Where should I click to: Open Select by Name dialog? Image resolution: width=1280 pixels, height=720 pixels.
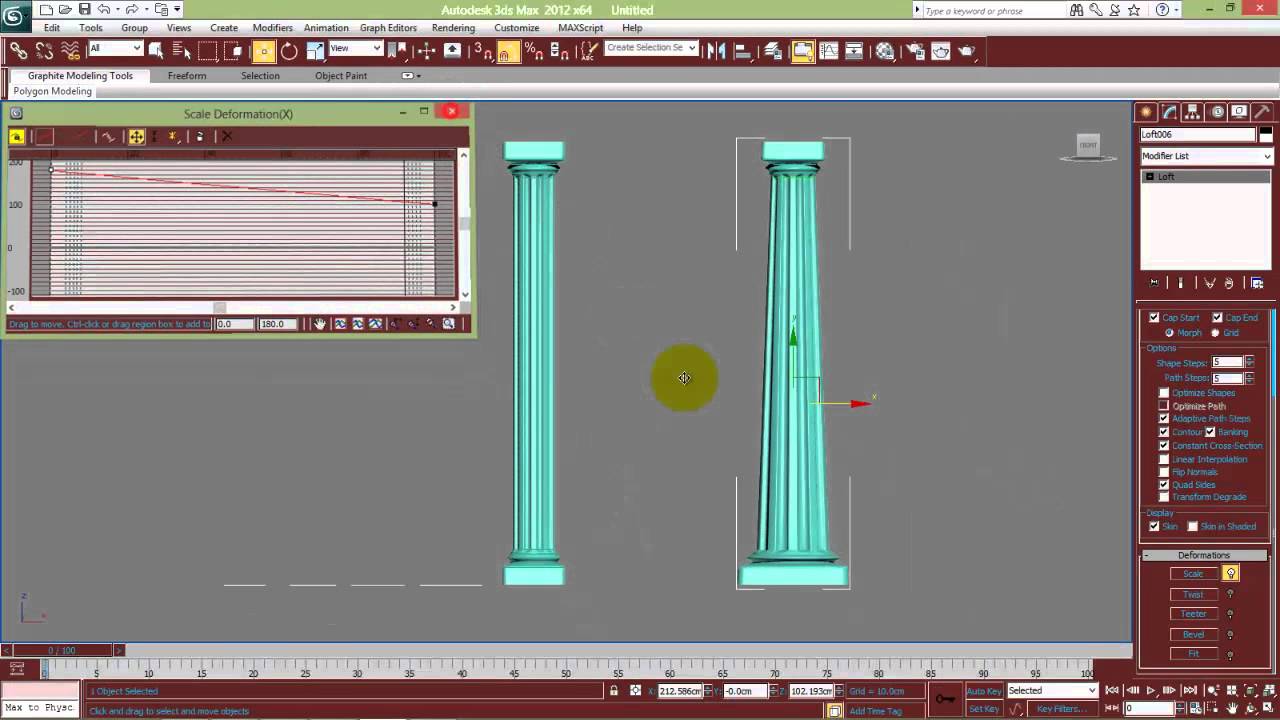[x=181, y=50]
